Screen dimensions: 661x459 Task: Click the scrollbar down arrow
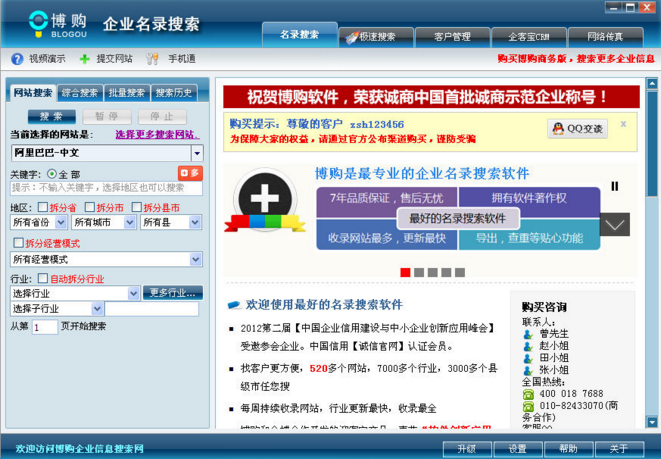point(652,422)
